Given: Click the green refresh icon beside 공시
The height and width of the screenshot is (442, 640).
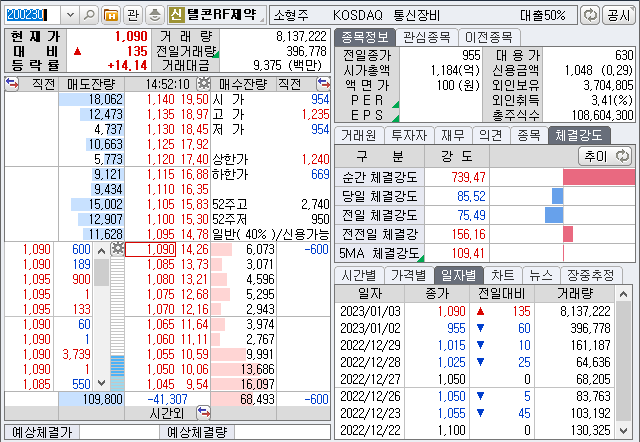Looking at the screenshot, I should point(590,16).
